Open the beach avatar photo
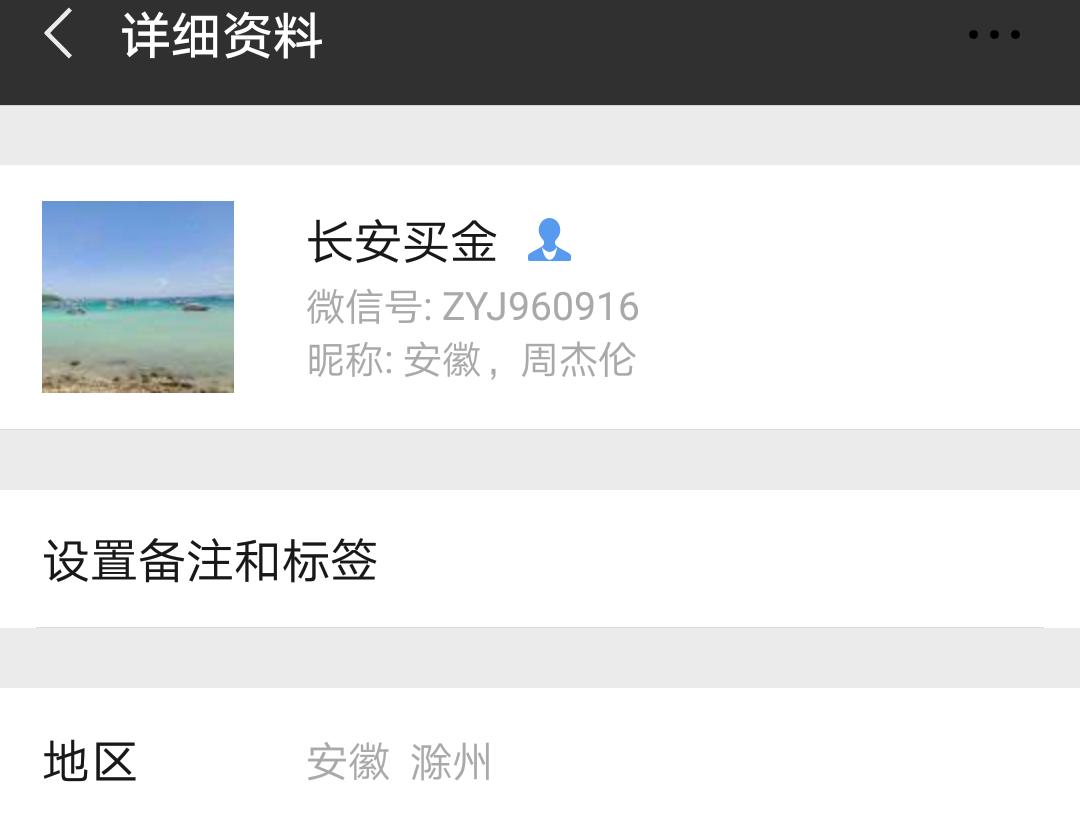1080x814 pixels. point(138,297)
